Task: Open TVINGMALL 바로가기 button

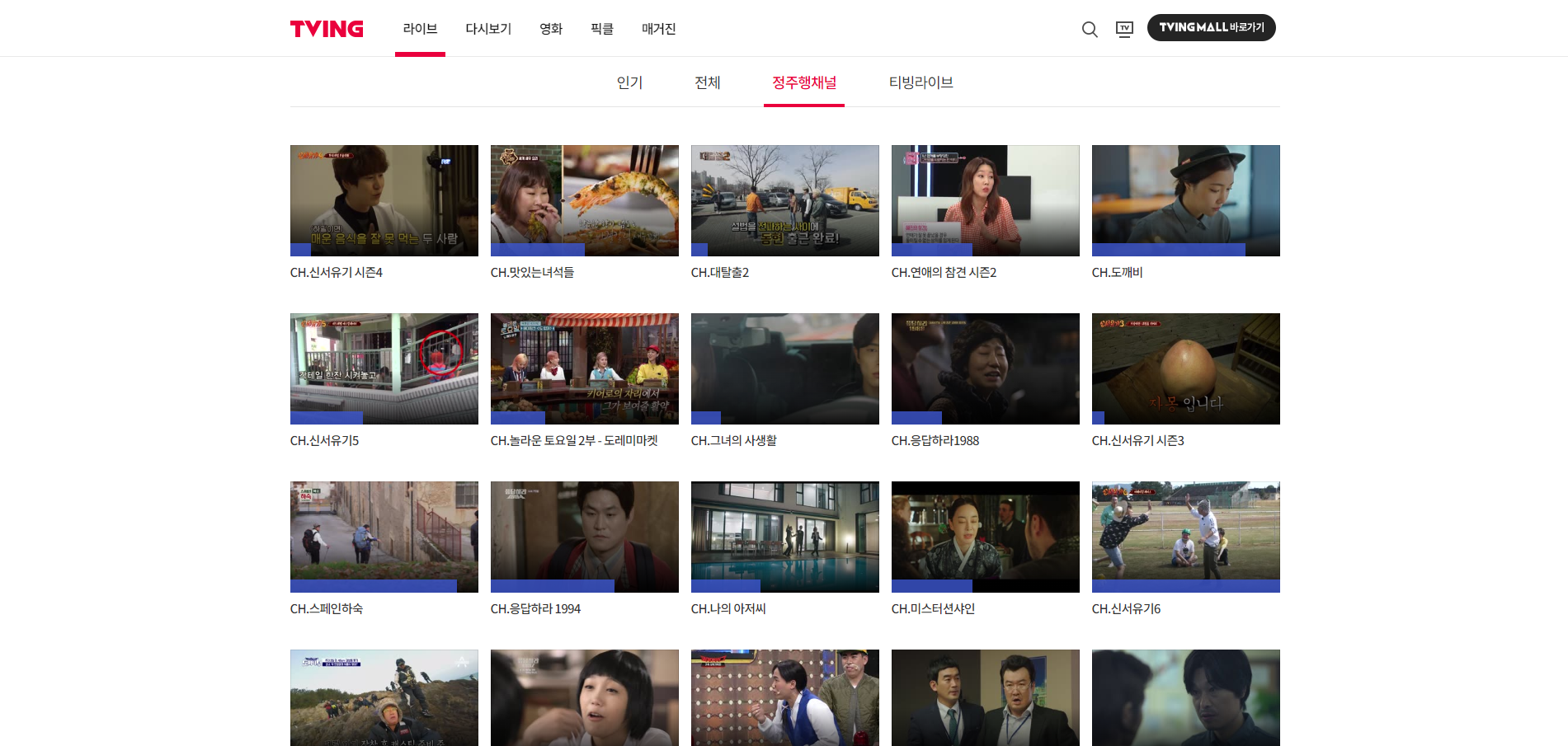Action: [1211, 28]
